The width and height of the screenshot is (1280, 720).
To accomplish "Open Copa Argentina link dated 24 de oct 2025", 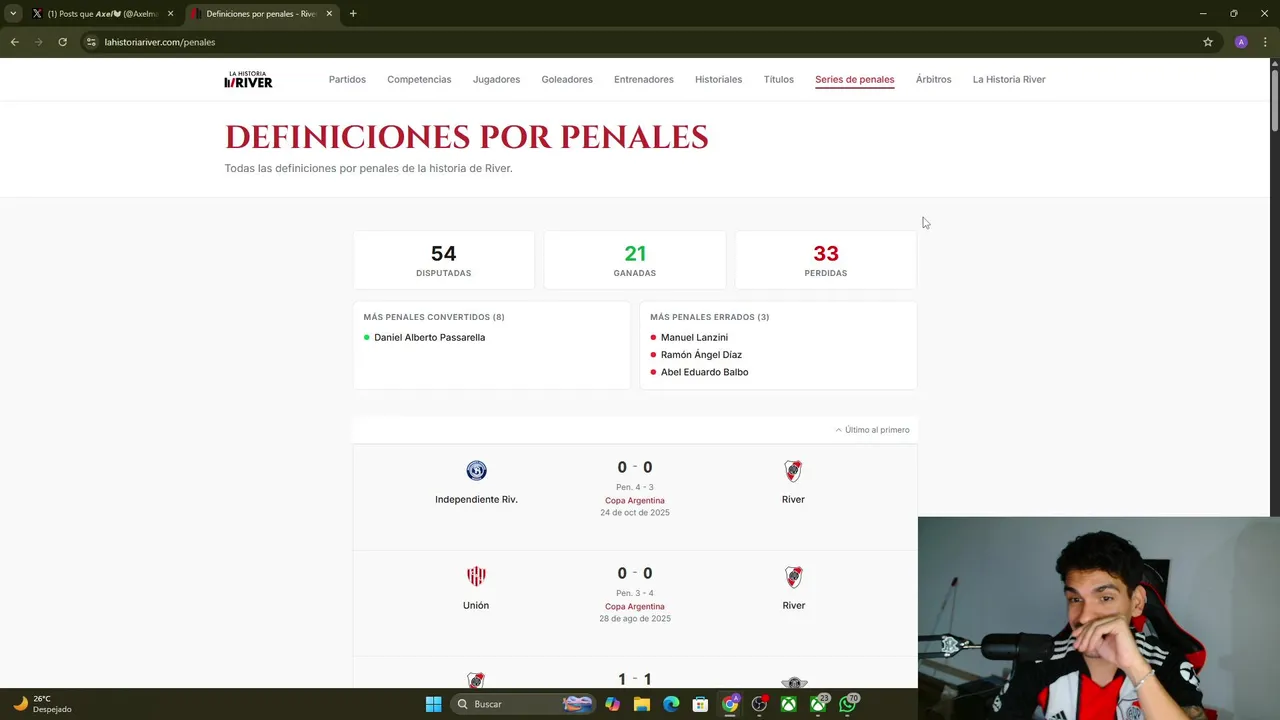I will [x=634, y=500].
